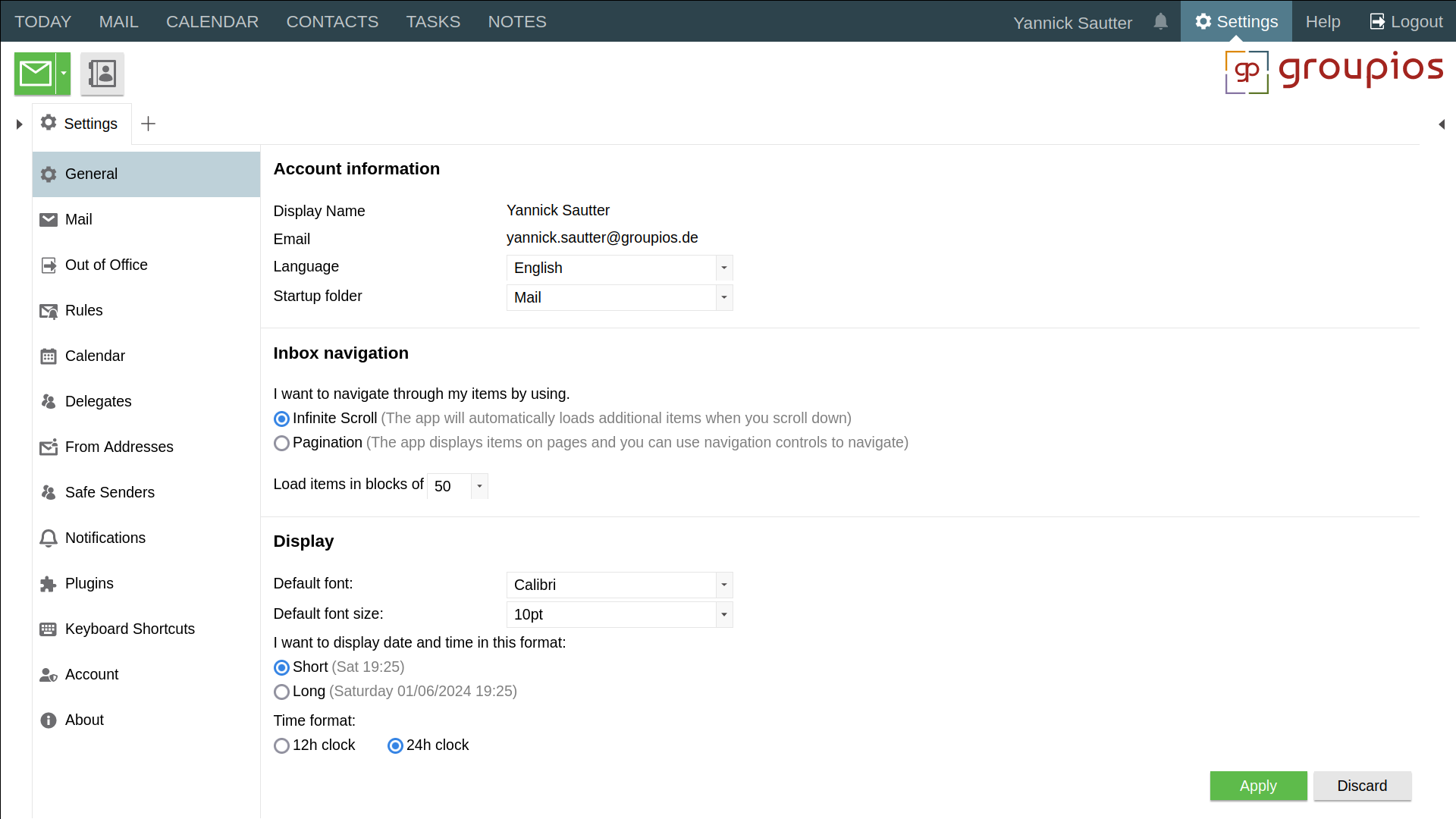Choose the Long date and time format
Viewport: 1456px width, 819px height.
[x=281, y=692]
